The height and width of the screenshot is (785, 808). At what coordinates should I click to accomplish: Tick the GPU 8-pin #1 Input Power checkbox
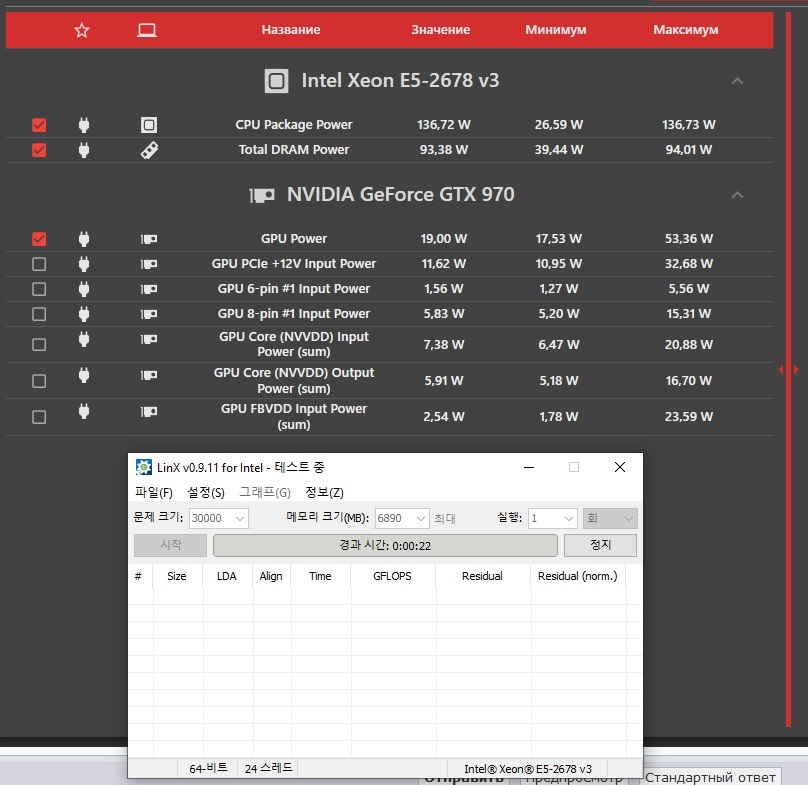coord(39,314)
